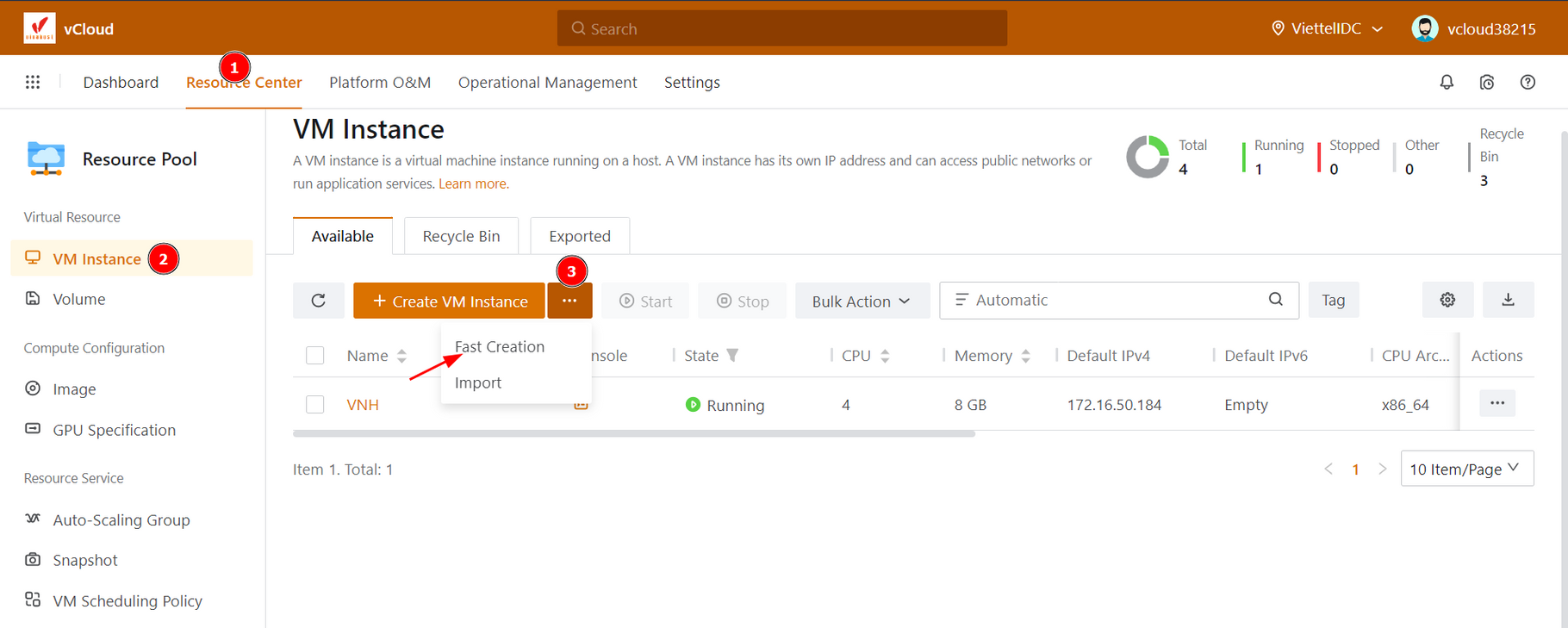Click the State column filter icon
This screenshot has width=1568, height=628.
point(732,355)
